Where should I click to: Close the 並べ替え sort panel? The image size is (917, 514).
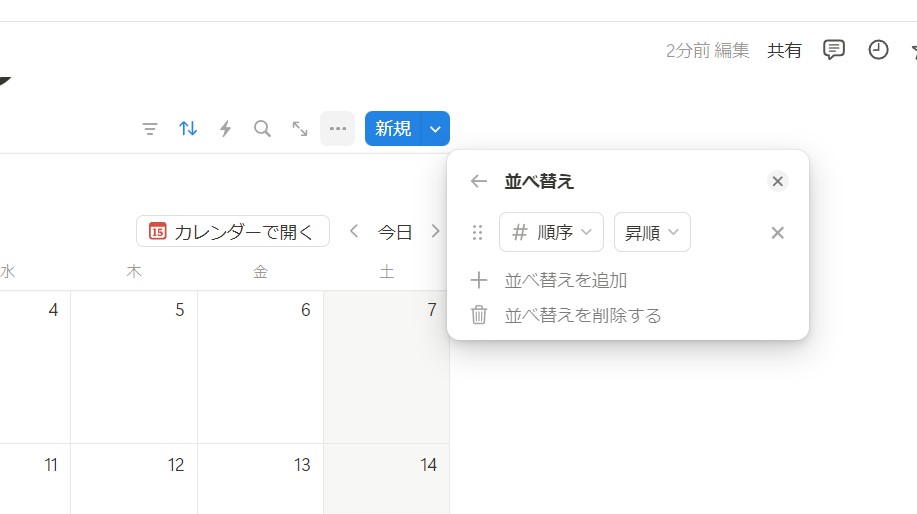(x=777, y=181)
